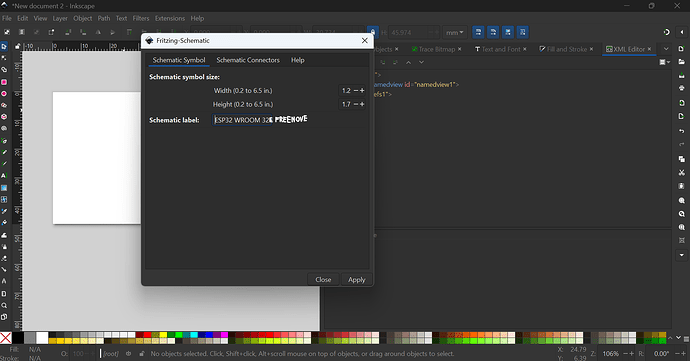Close the XML Editor panel tab
This screenshot has height=361, width=690.
(649, 49)
